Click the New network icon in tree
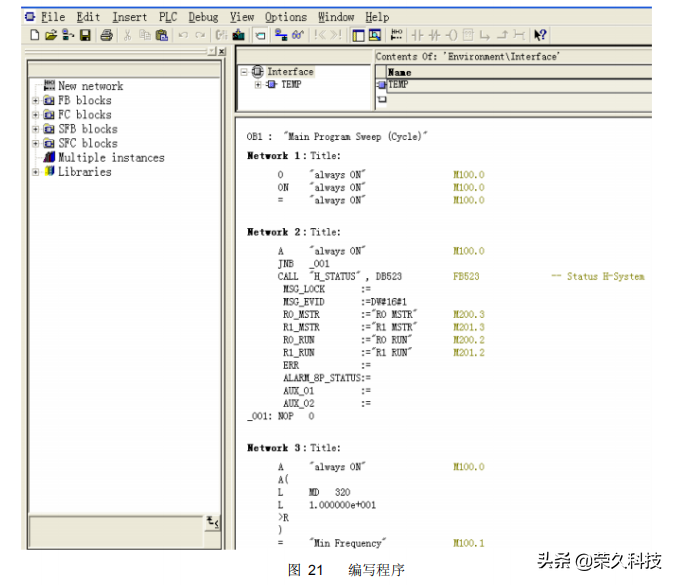677x585 pixels. tap(49, 87)
